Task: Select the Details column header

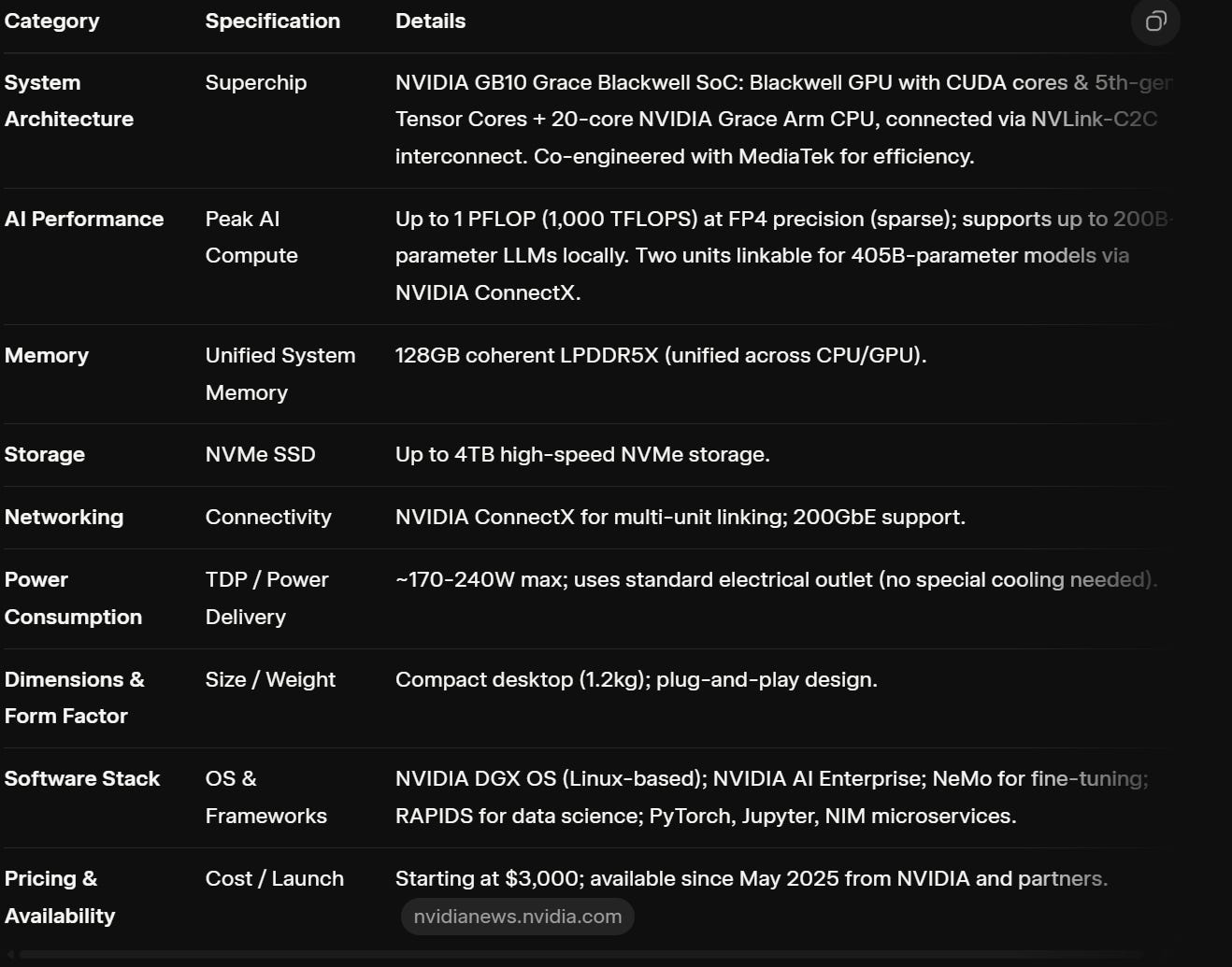Action: [430, 21]
